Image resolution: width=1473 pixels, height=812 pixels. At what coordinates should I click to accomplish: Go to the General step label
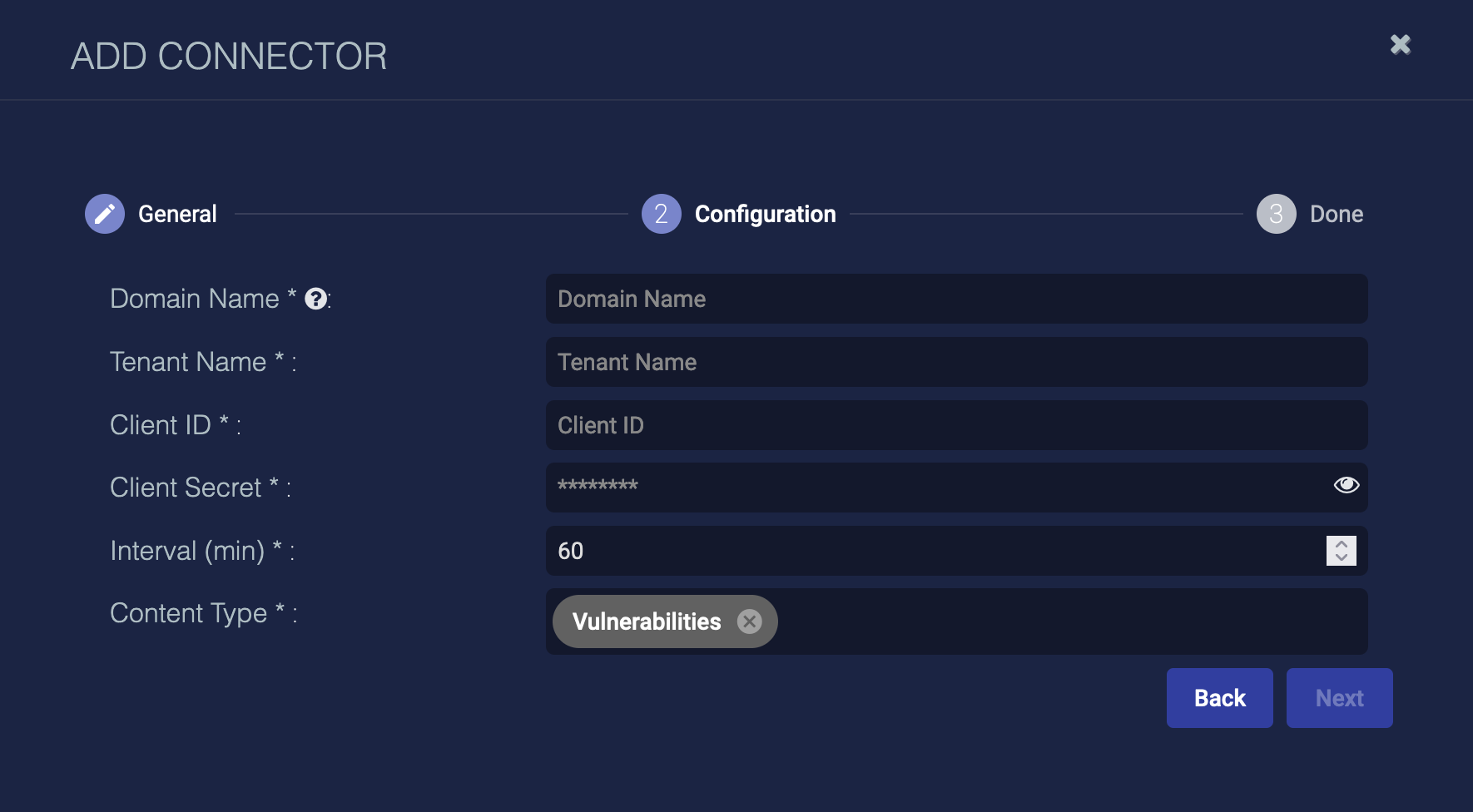(177, 214)
